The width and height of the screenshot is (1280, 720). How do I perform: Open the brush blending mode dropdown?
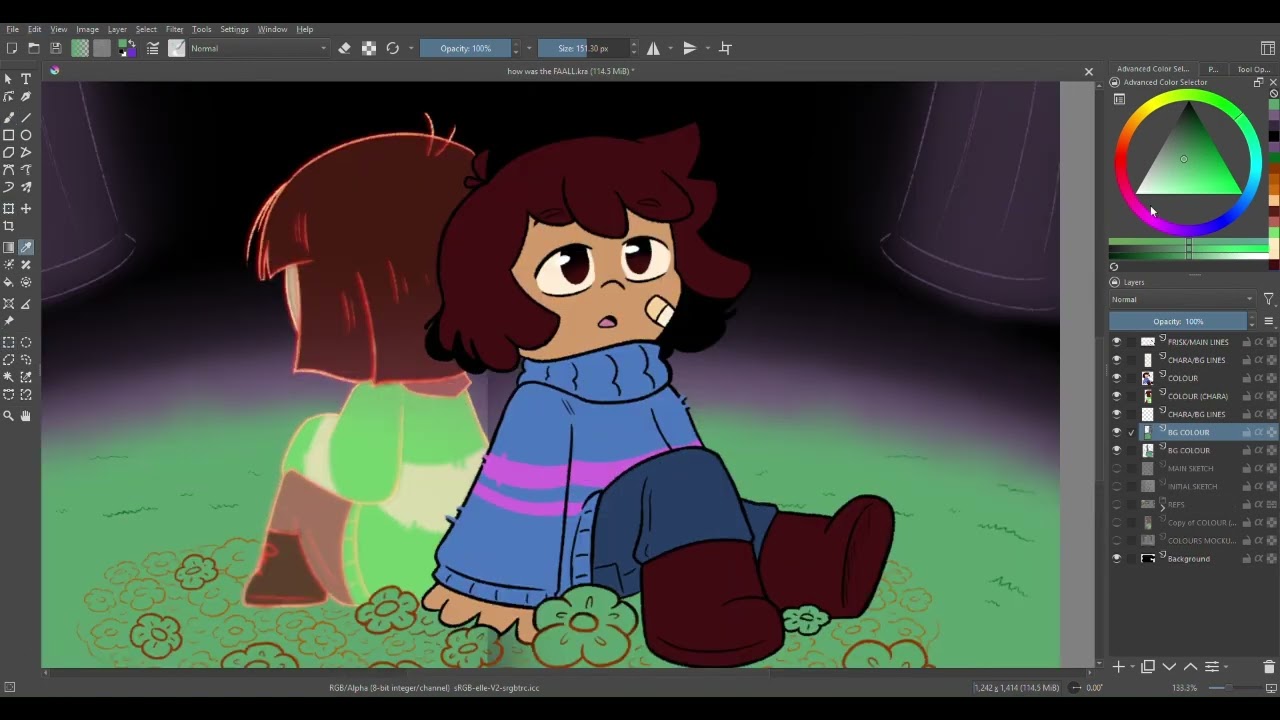[x=259, y=48]
